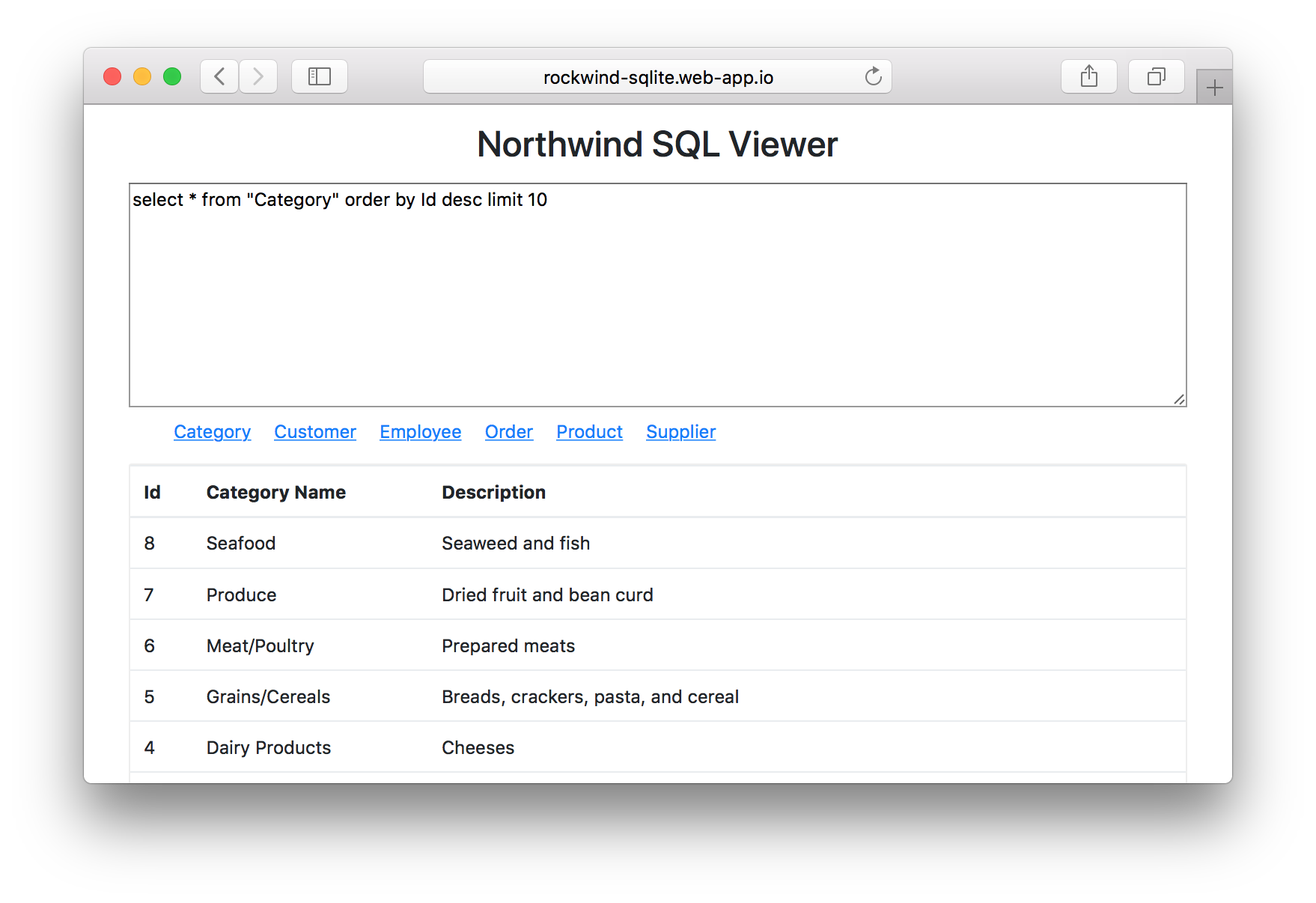Select the Meat/Poultry category name cell
The image size is (1316, 903).
(x=261, y=645)
